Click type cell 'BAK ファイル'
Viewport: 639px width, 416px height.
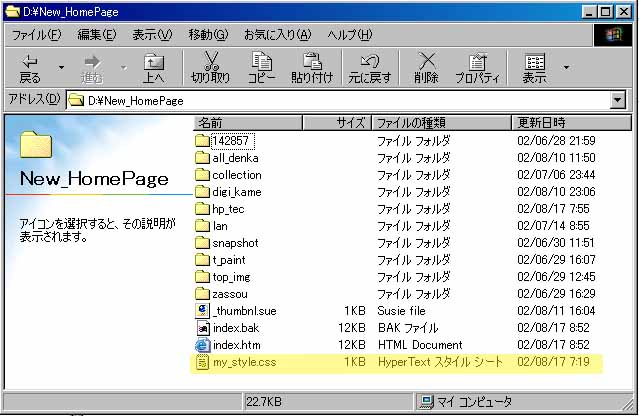tap(408, 328)
